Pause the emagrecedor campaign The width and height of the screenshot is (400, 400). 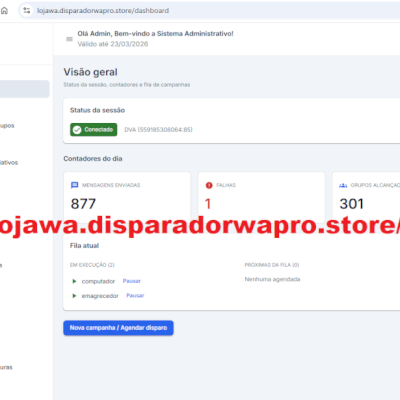[135, 295]
